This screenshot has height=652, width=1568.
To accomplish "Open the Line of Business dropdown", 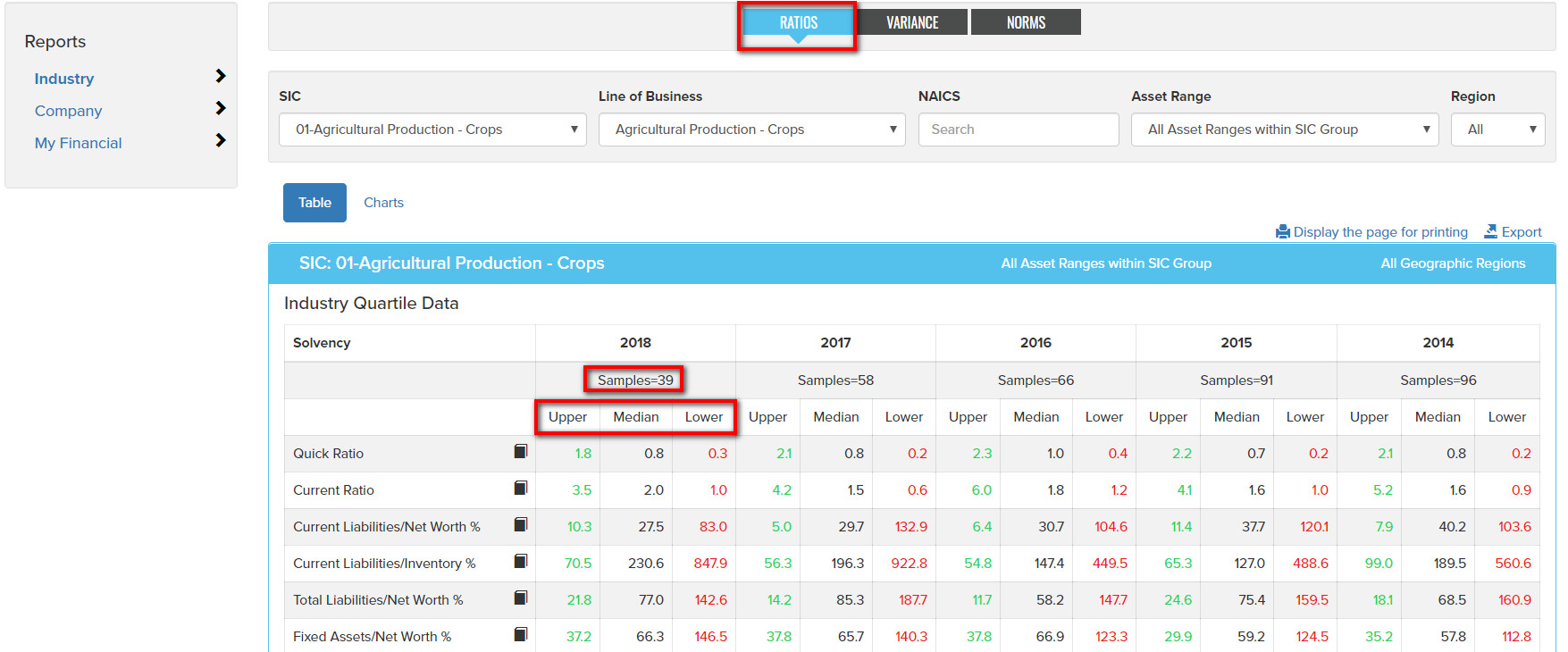I will 752,130.
